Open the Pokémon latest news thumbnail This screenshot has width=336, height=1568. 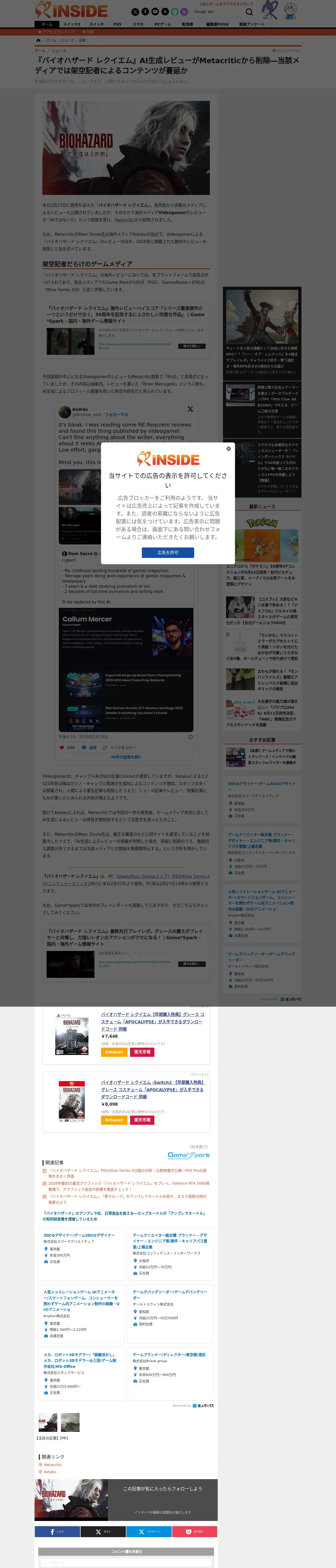coord(262,538)
